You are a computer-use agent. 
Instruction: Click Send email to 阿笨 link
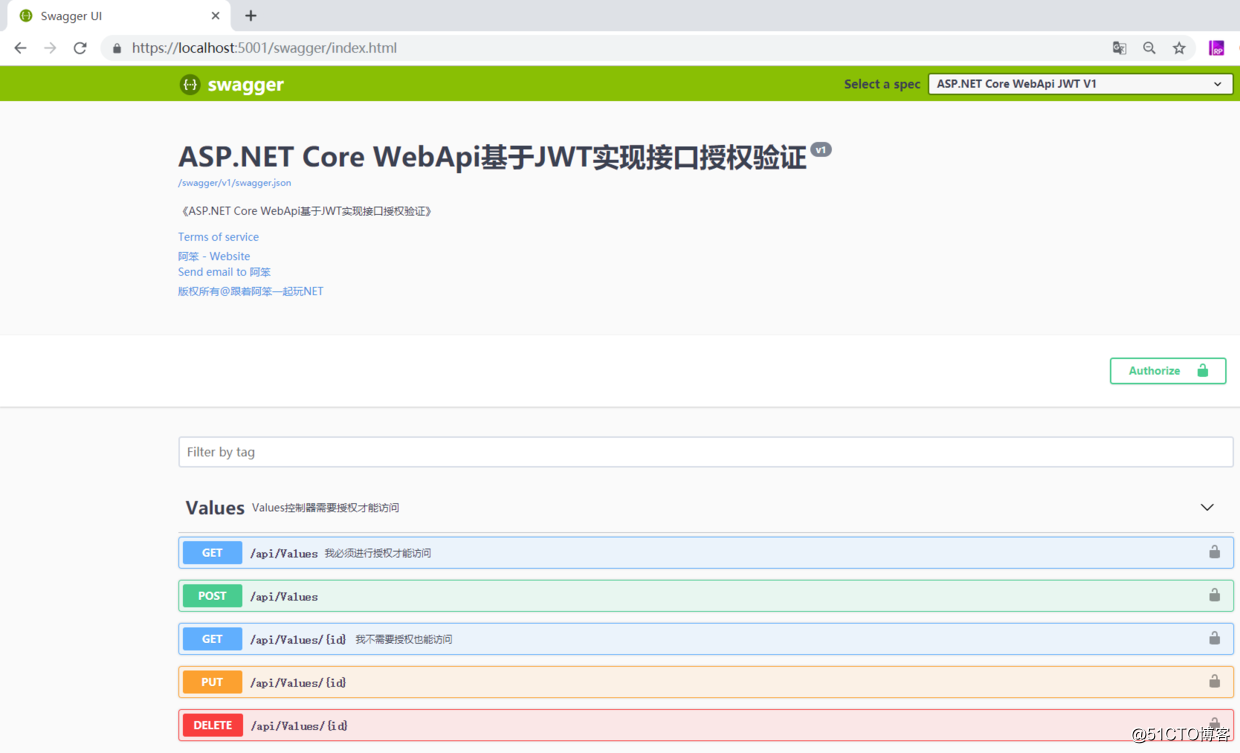pyautogui.click(x=224, y=272)
